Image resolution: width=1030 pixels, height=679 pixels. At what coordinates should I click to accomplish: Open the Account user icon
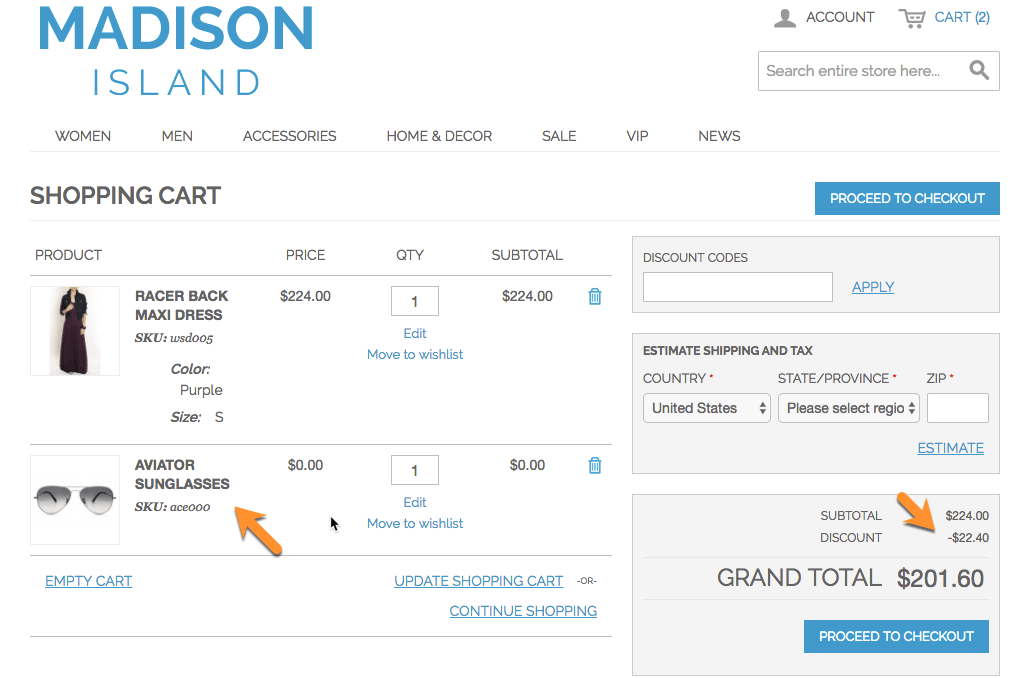tap(786, 18)
